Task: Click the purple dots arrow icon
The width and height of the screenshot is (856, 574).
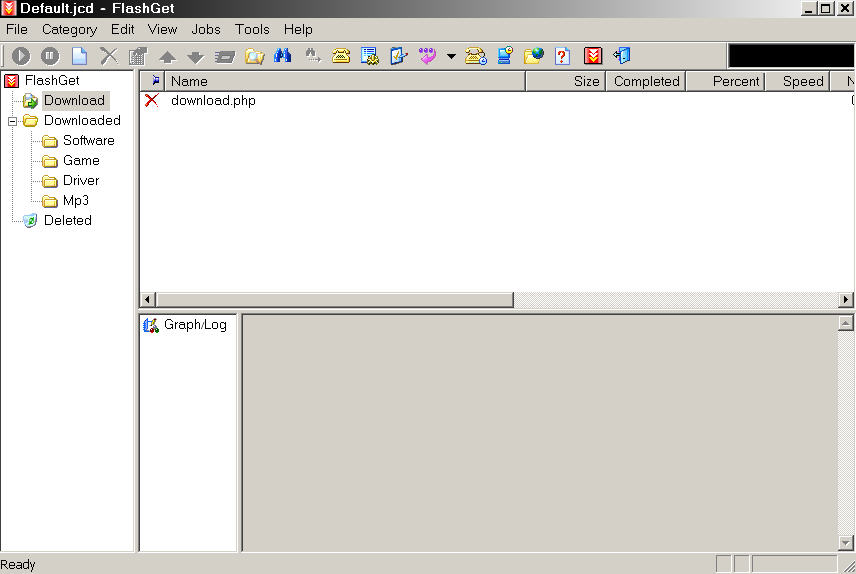Action: (427, 56)
